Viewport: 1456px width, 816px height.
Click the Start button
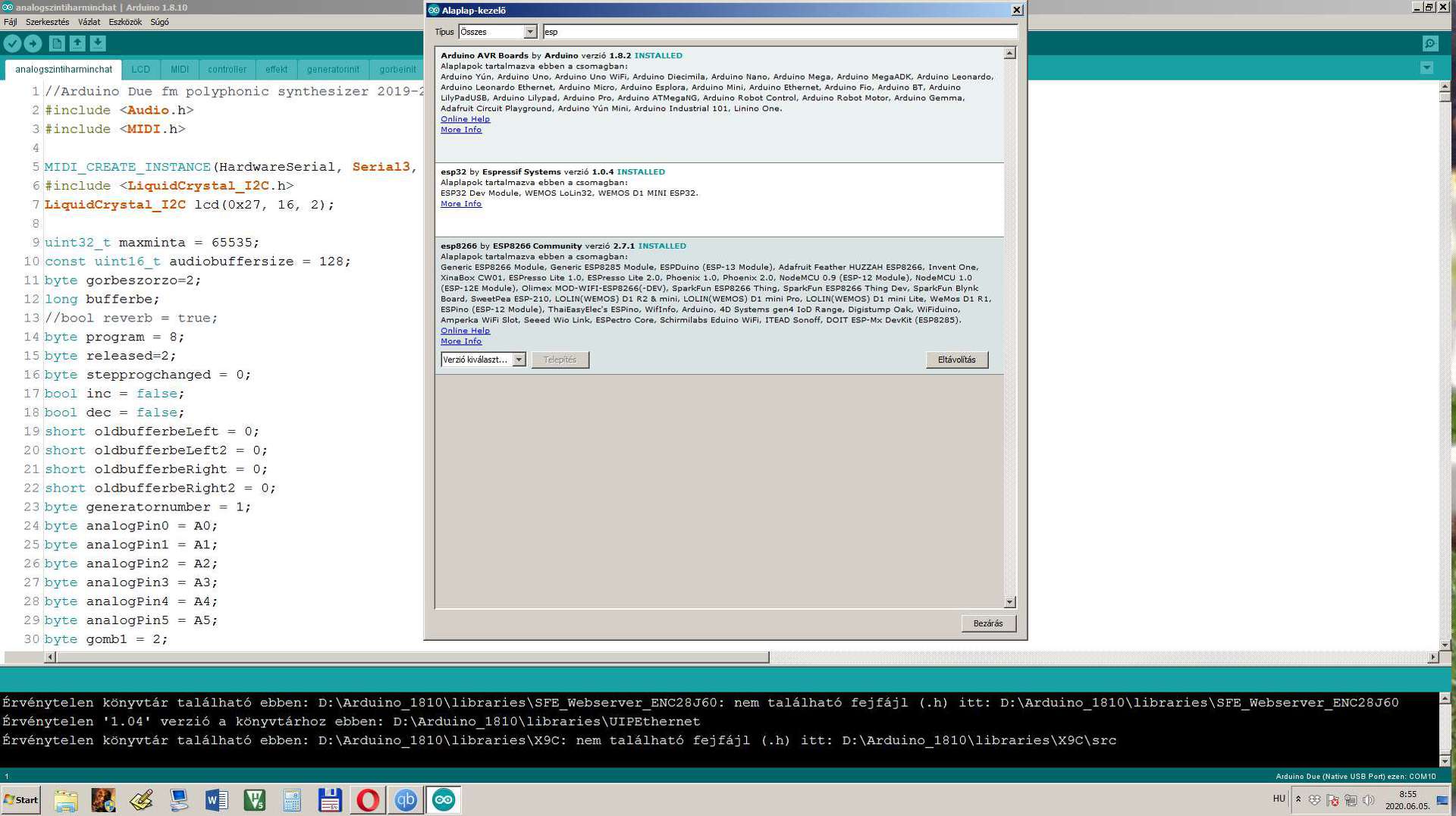pos(21,800)
